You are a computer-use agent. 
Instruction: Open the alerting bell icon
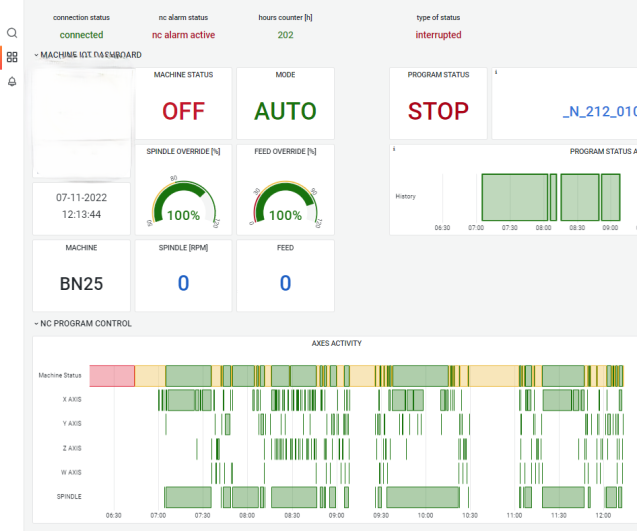click(x=12, y=81)
